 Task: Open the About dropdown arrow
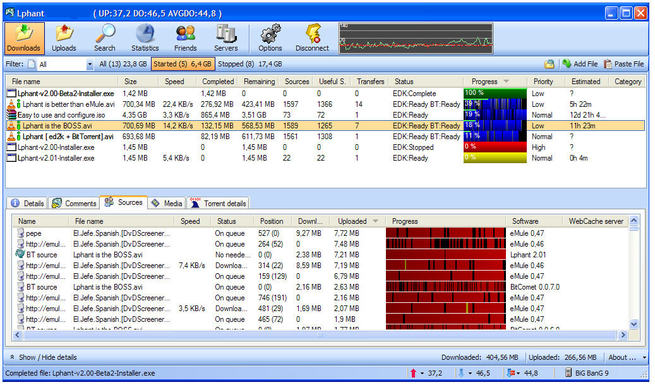pyautogui.click(x=644, y=358)
